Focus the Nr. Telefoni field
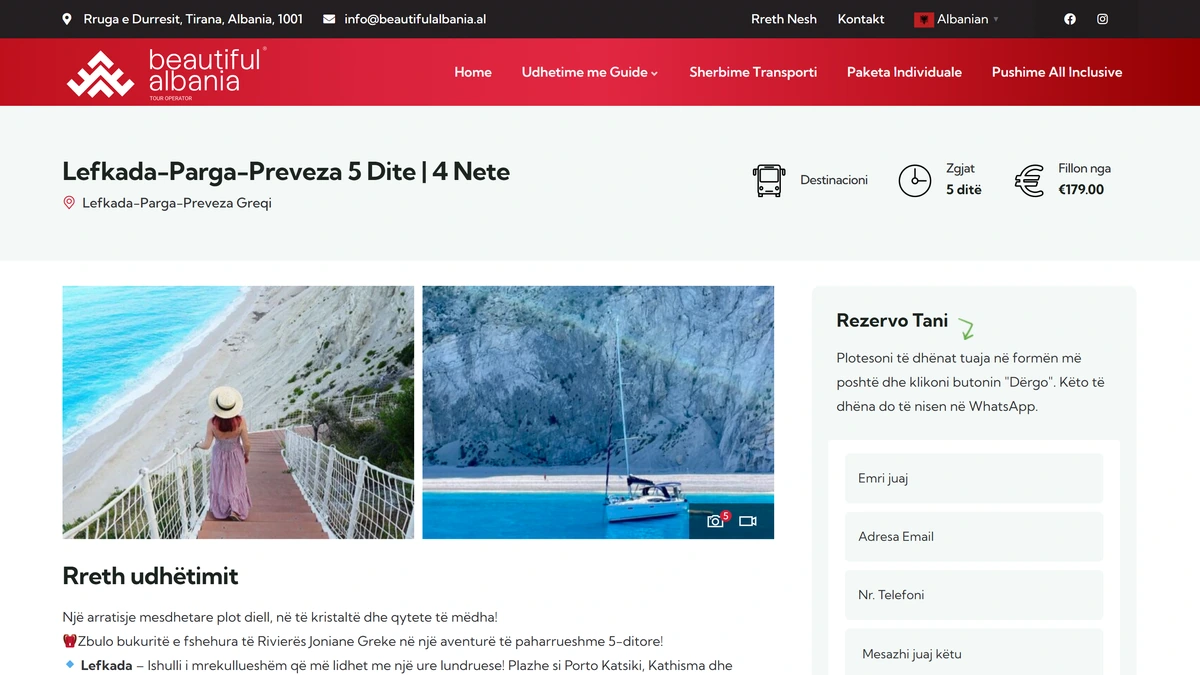Screen dimensions: 1200x675 pyautogui.click(x=974, y=594)
